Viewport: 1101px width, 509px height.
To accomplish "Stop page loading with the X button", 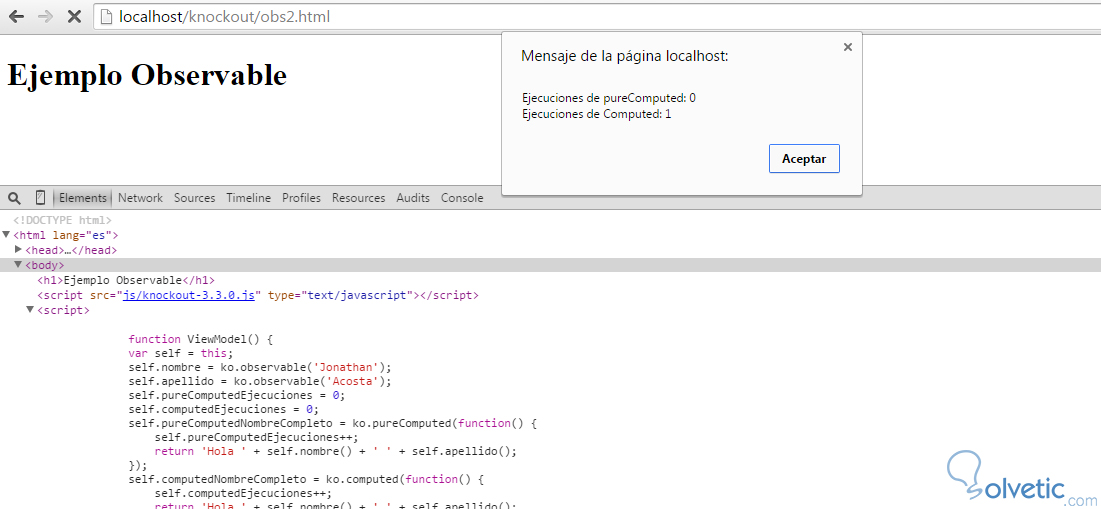I will point(74,18).
